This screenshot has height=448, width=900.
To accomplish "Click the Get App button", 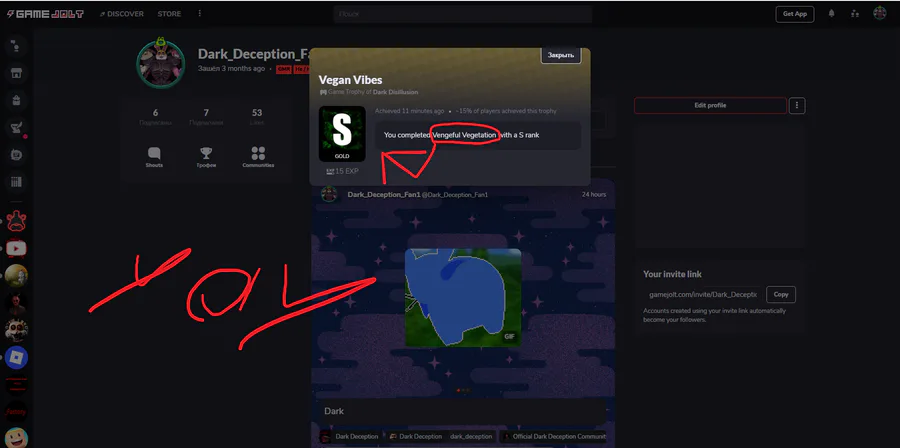I will [x=794, y=14].
